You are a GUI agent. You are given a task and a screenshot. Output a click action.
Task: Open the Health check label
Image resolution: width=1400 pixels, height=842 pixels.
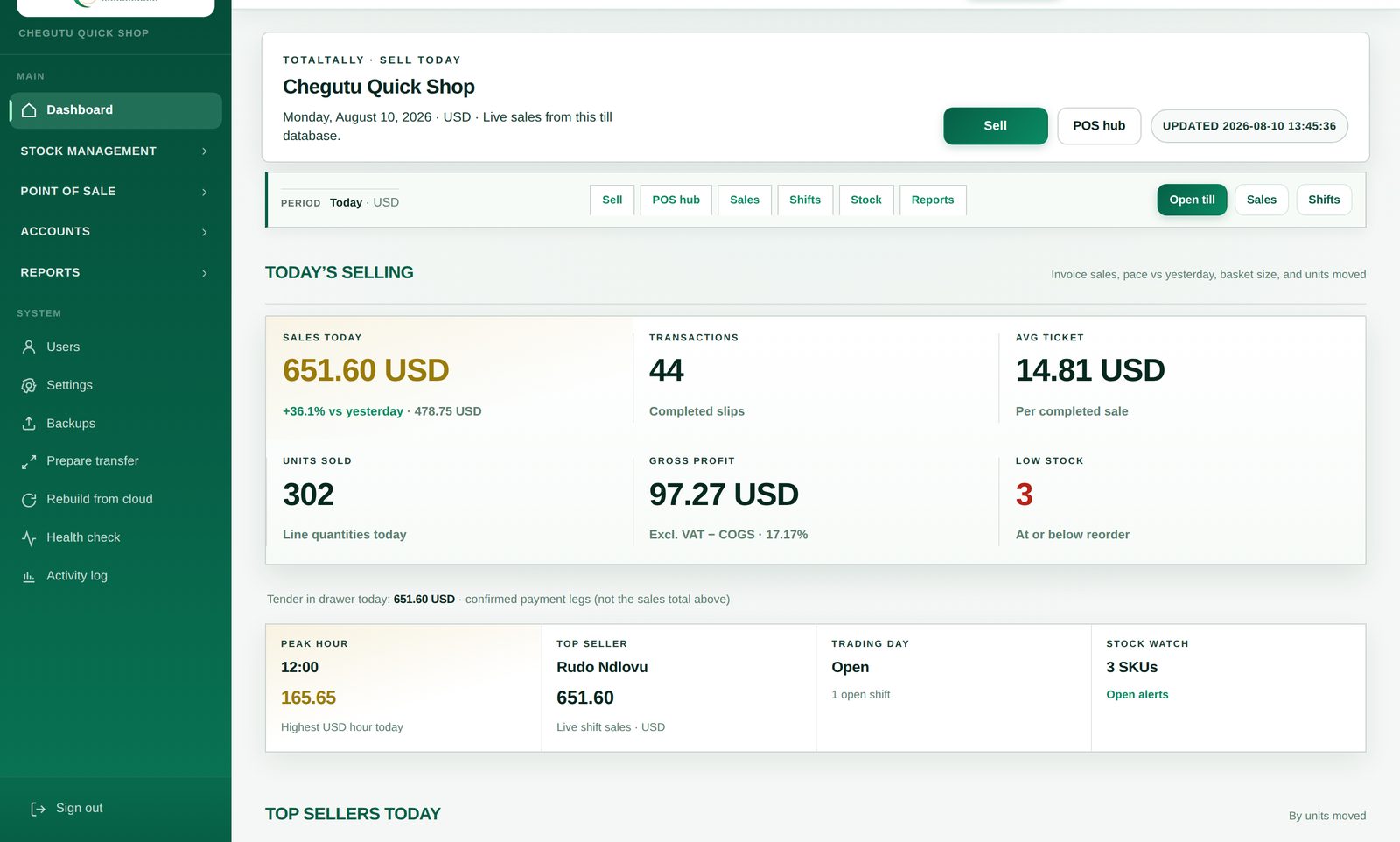(83, 538)
